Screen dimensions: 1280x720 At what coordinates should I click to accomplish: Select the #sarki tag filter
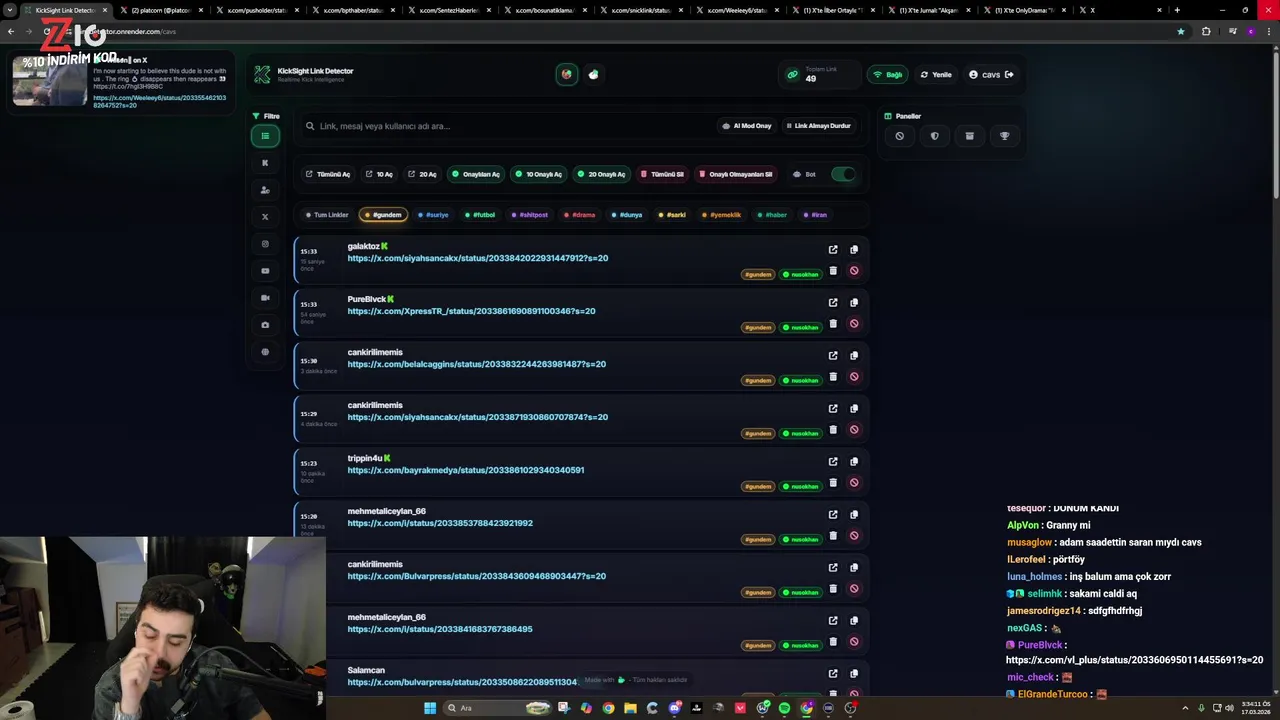(x=672, y=215)
